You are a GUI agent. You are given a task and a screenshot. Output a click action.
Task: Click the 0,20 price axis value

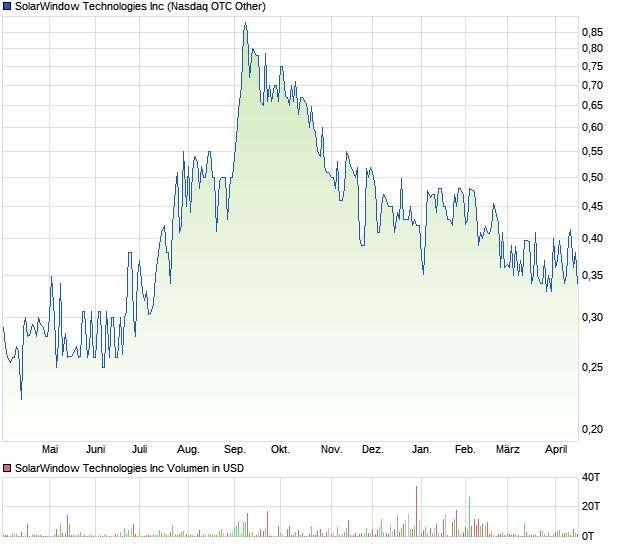(x=592, y=429)
